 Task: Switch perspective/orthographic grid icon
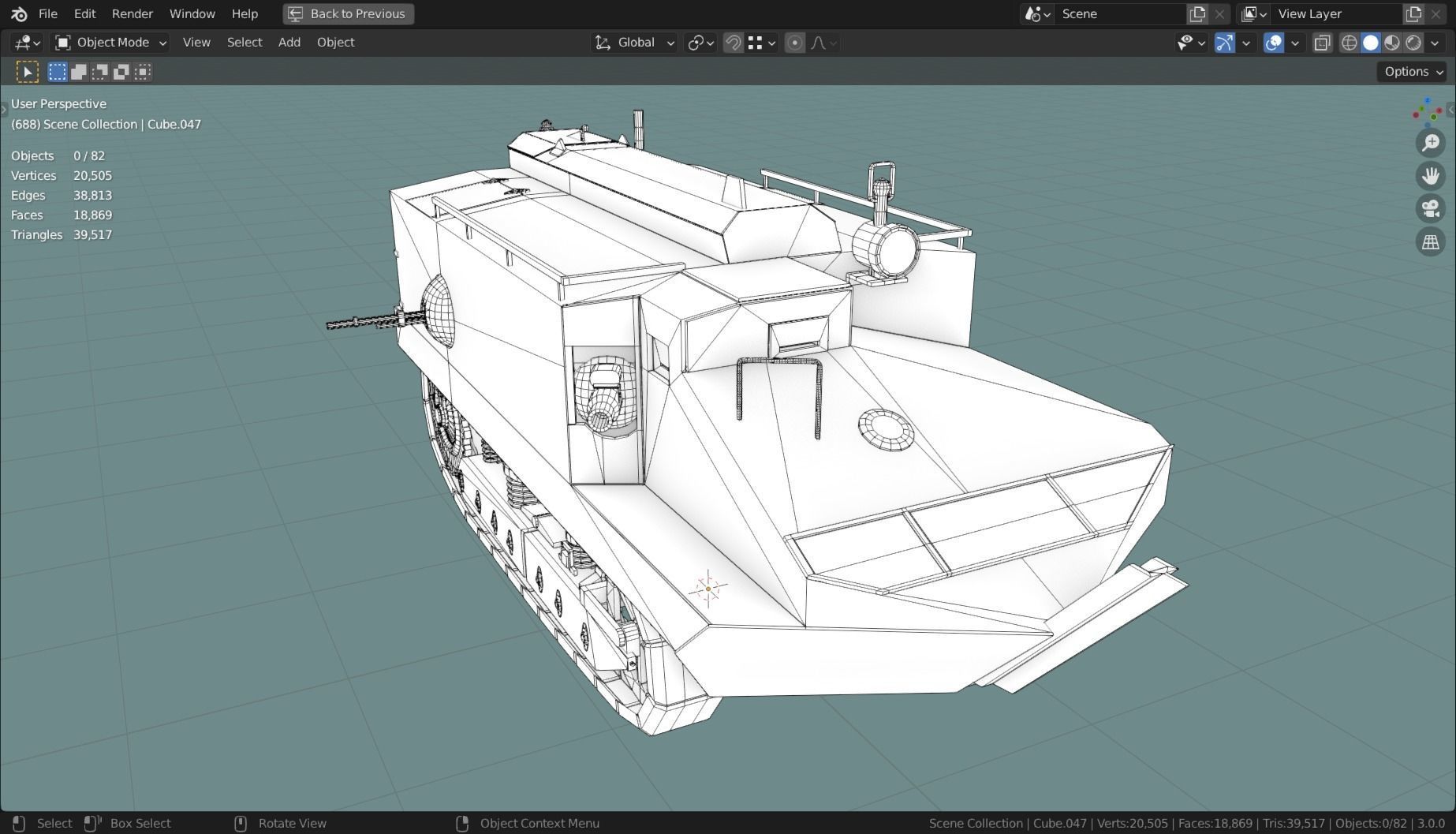point(1430,242)
